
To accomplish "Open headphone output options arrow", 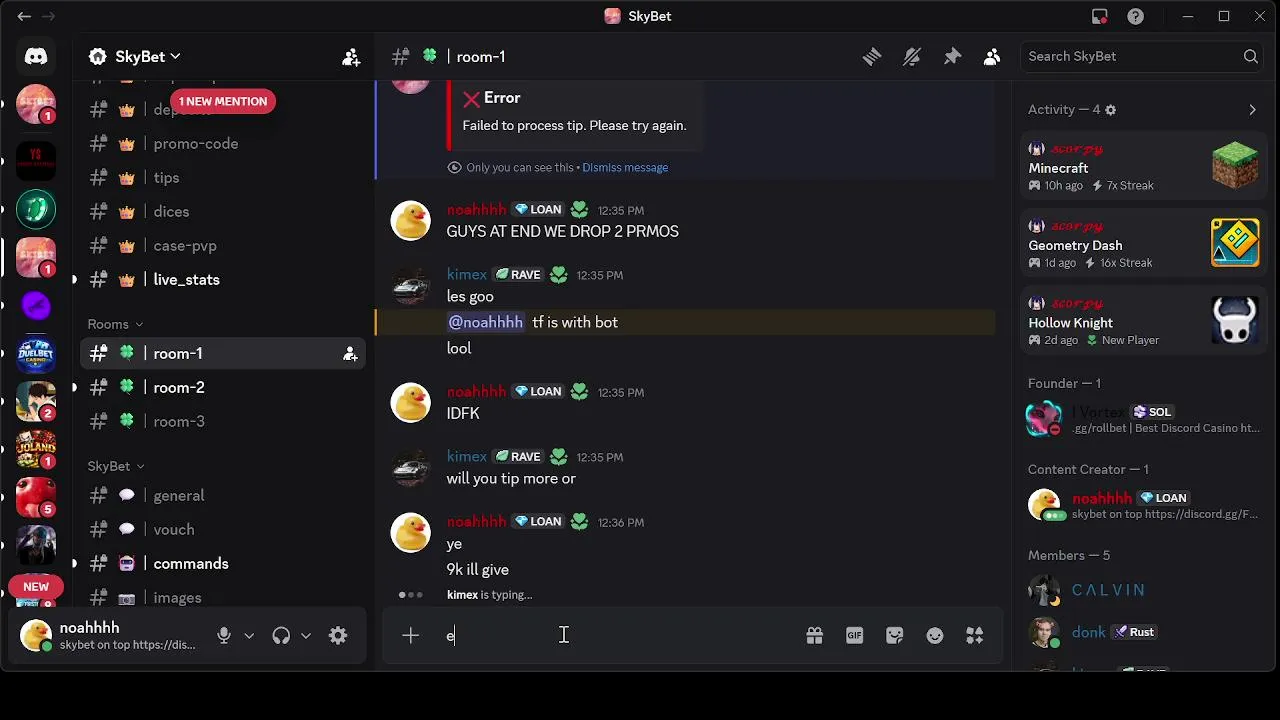I will [x=306, y=636].
